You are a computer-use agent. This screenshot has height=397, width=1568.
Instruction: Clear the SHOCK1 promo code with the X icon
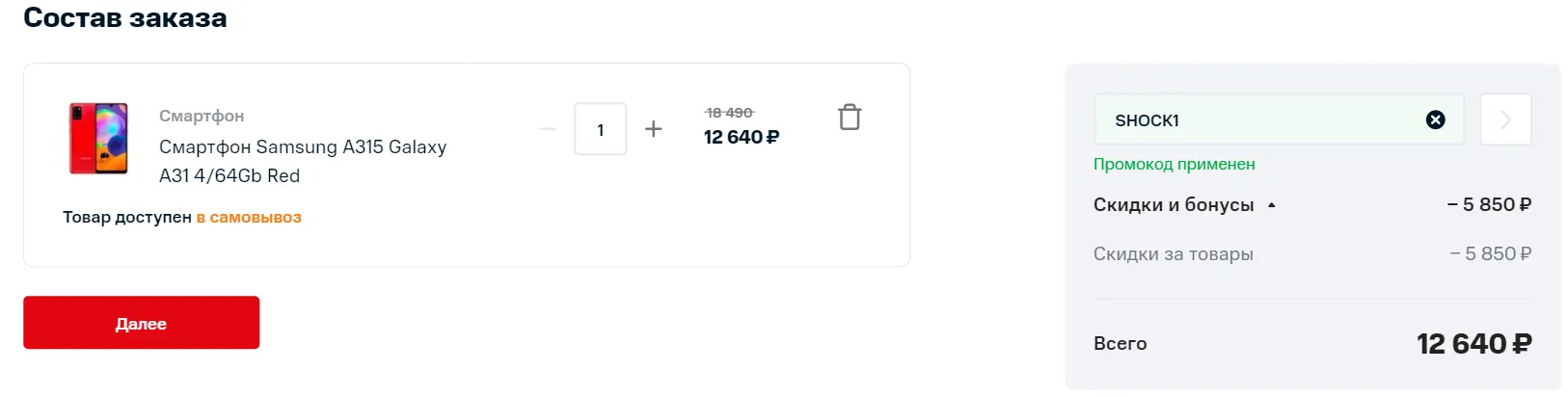[1435, 119]
